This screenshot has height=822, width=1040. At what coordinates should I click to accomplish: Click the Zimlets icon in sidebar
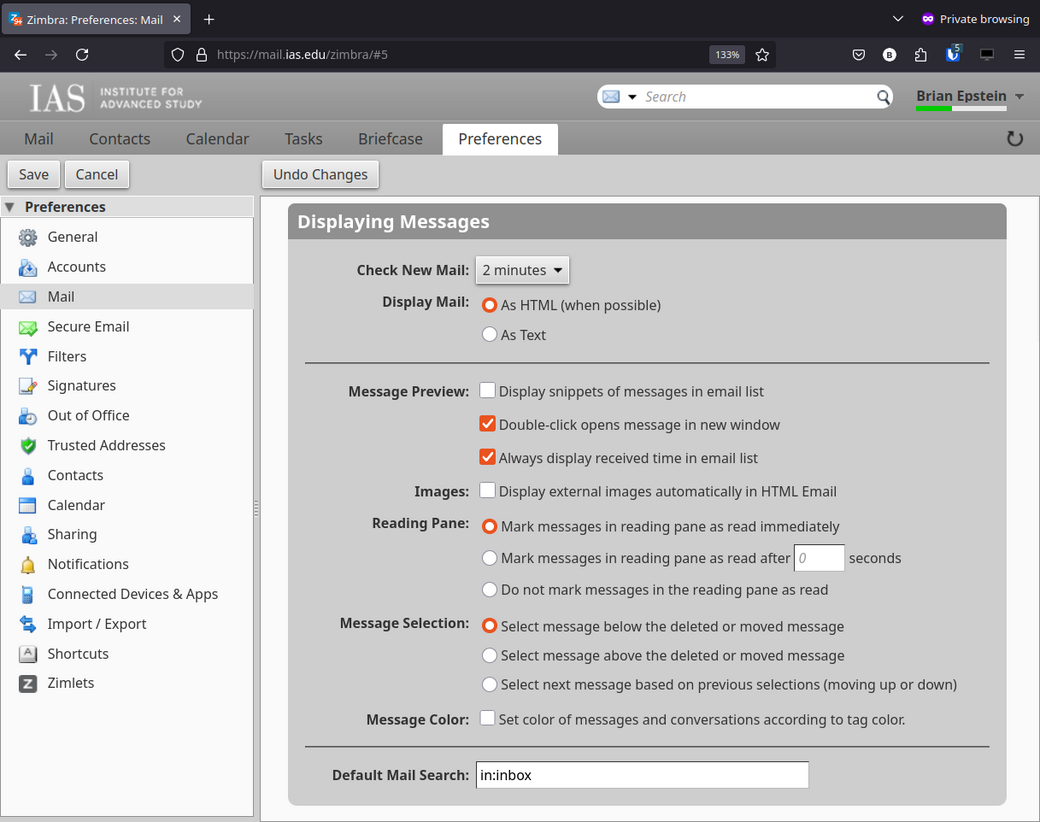click(x=28, y=684)
